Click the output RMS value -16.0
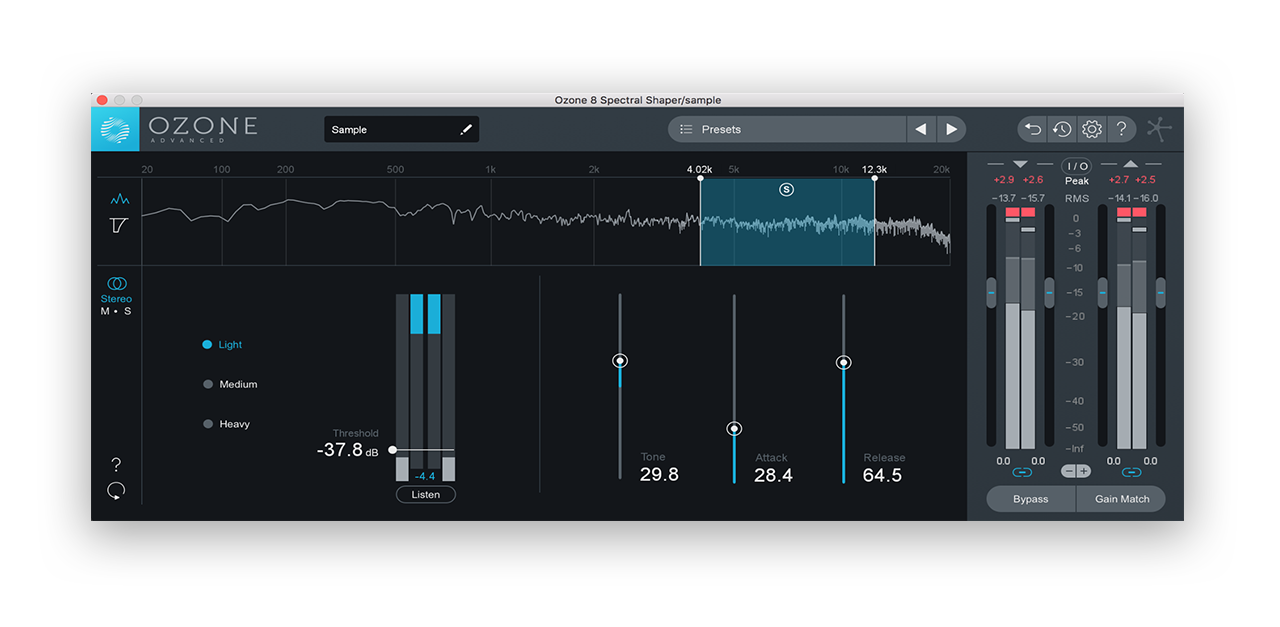This screenshot has height=627, width=1280. (1146, 198)
